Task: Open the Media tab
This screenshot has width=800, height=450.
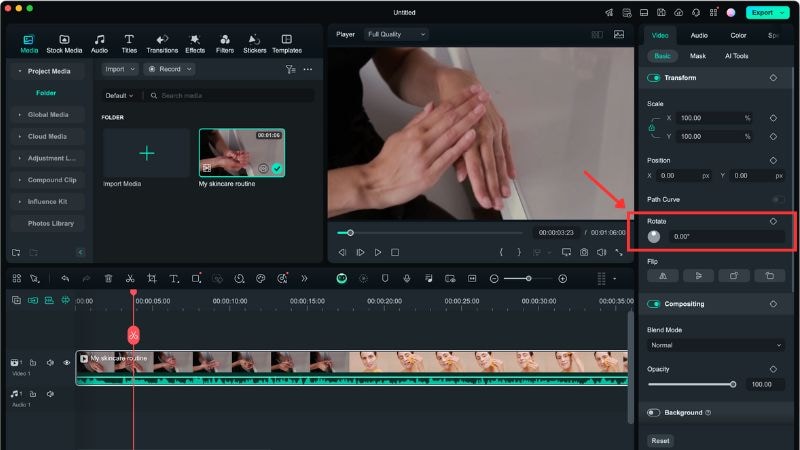Action: (29, 44)
